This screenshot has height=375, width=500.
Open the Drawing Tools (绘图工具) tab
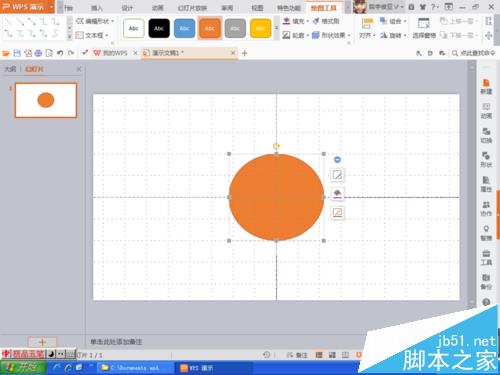click(323, 8)
